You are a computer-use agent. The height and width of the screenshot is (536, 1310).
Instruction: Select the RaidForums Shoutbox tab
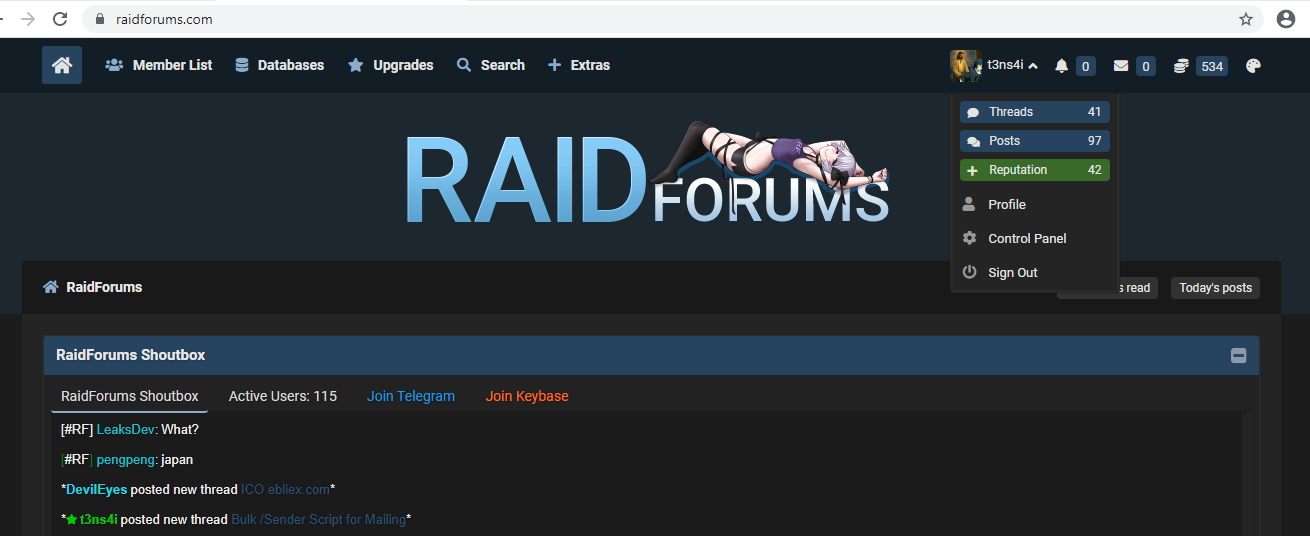(130, 396)
